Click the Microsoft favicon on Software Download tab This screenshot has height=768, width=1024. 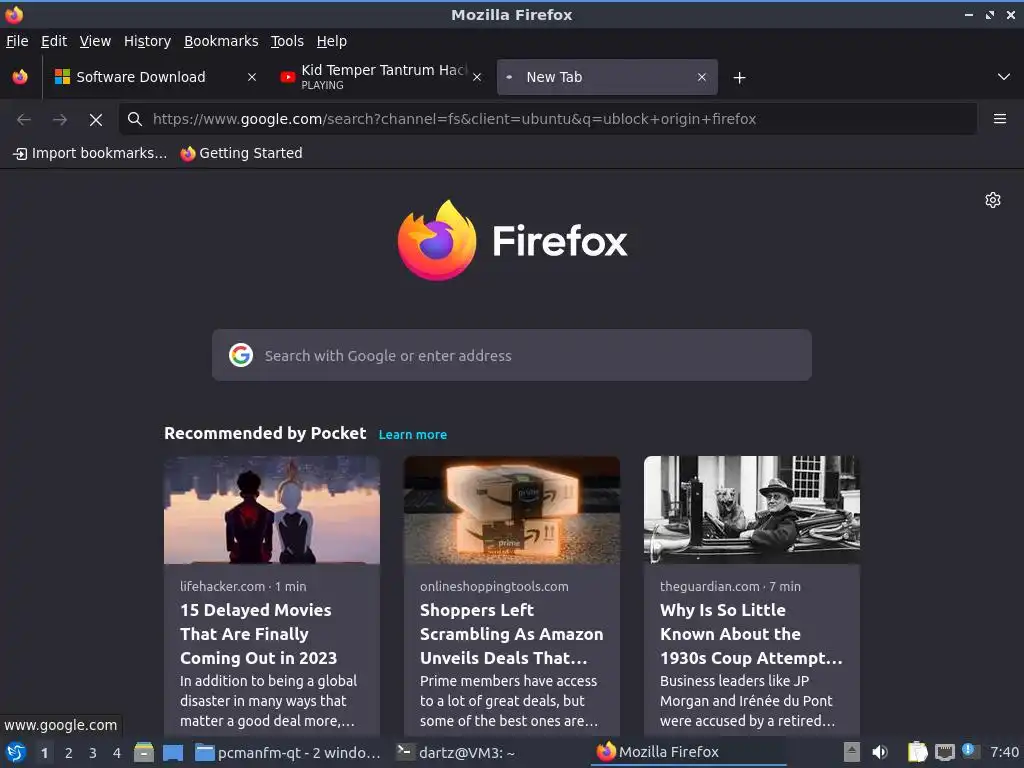62,77
